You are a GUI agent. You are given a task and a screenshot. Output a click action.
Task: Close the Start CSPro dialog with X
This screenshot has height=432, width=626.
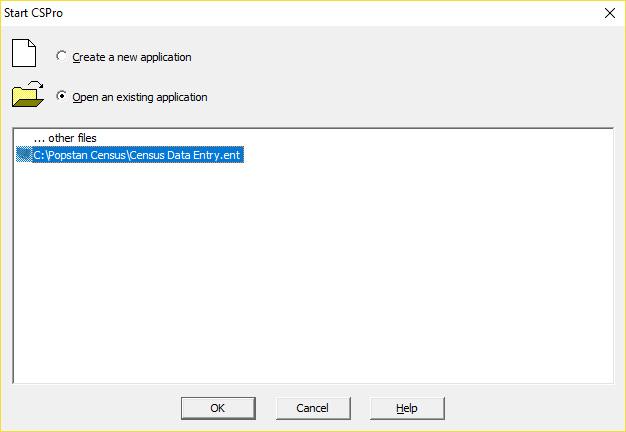click(x=610, y=12)
